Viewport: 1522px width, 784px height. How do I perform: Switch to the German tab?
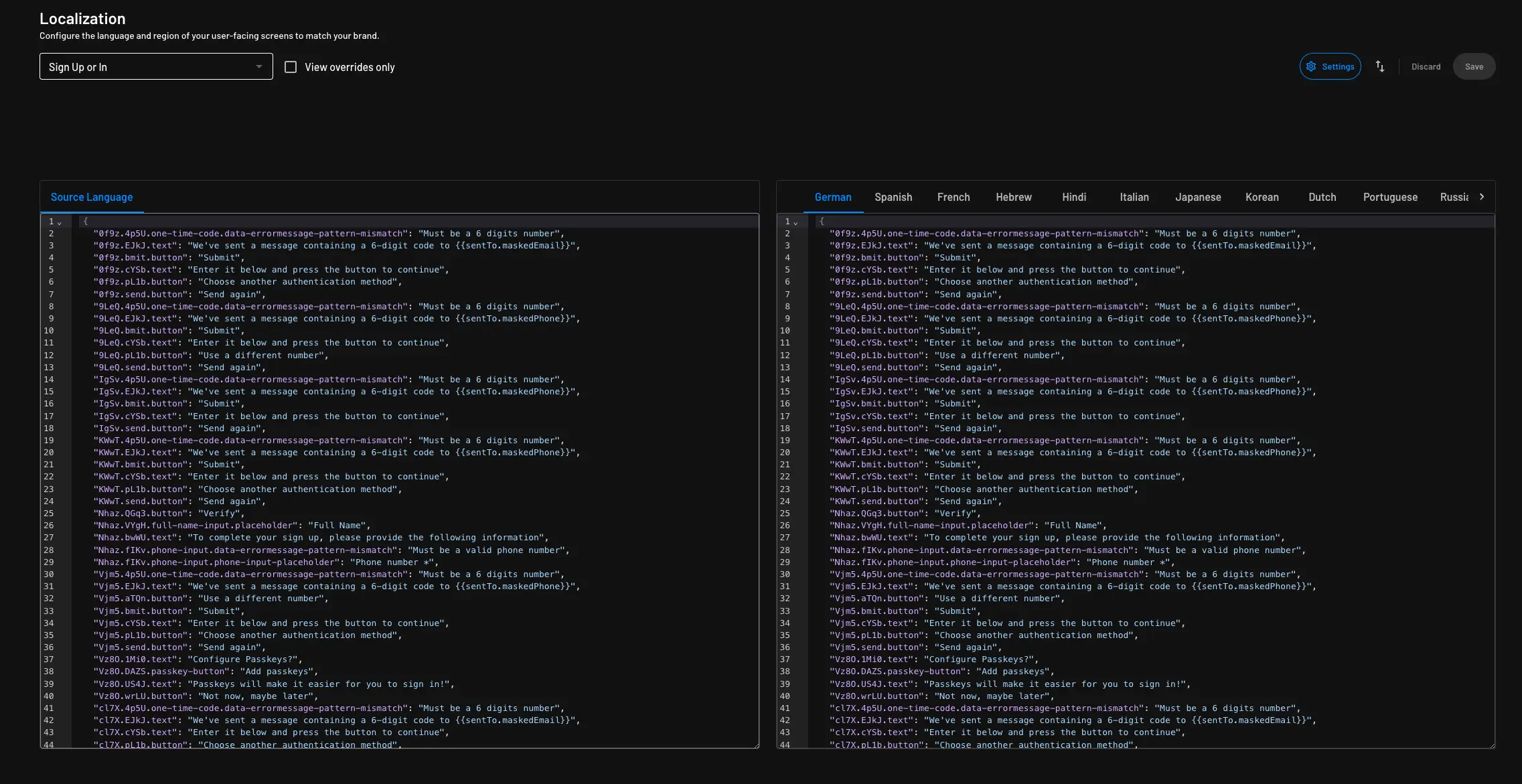tap(833, 197)
